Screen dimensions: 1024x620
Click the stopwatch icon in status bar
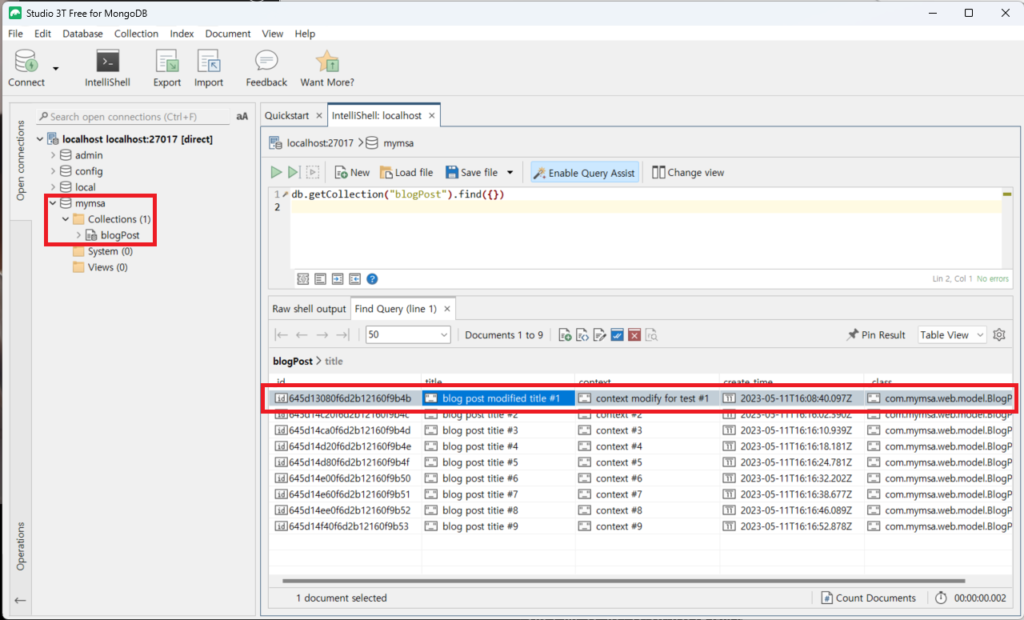[x=941, y=598]
